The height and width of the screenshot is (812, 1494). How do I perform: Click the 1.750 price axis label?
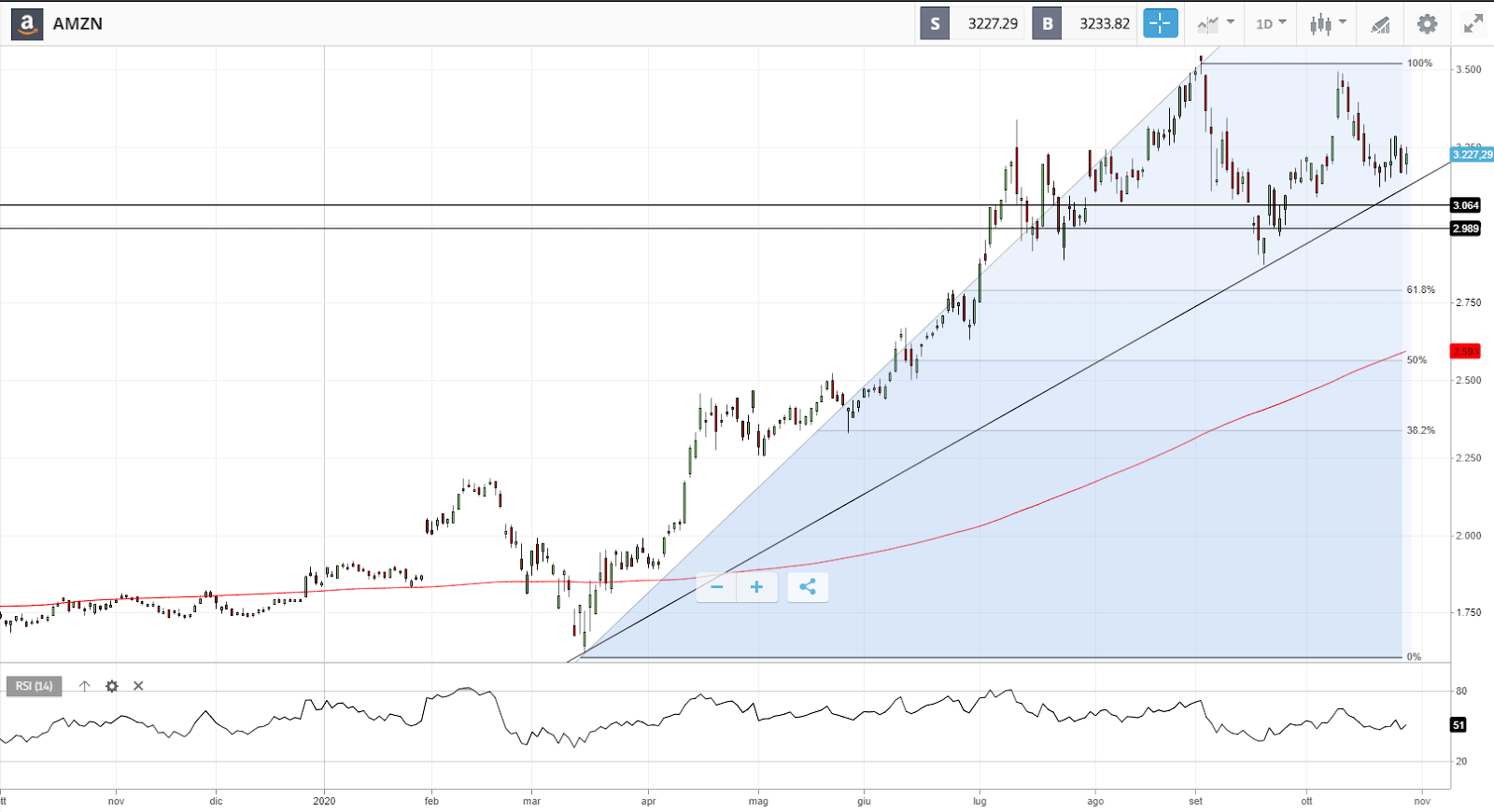1468,613
